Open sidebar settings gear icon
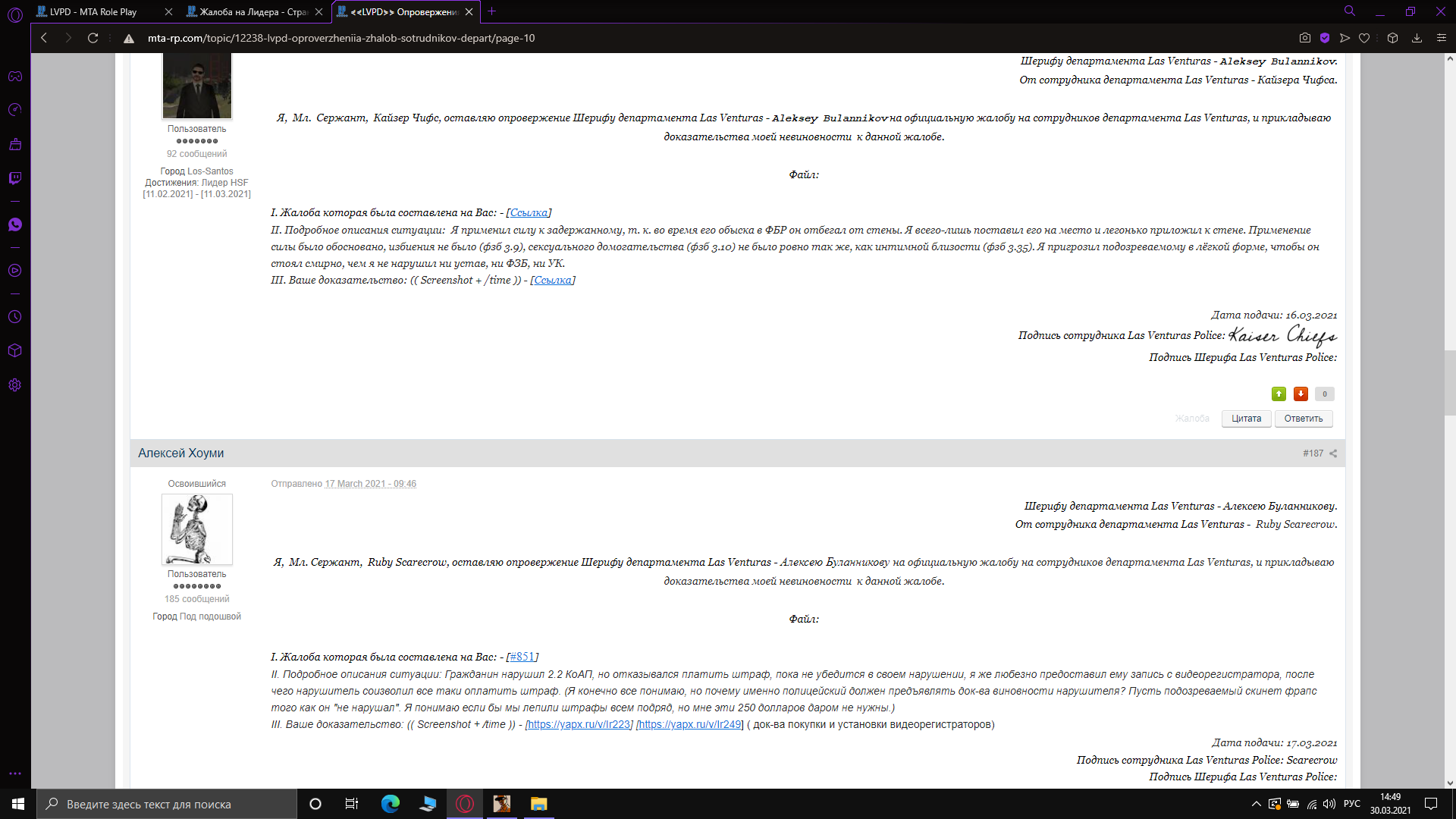This screenshot has width=1456, height=819. point(14,385)
